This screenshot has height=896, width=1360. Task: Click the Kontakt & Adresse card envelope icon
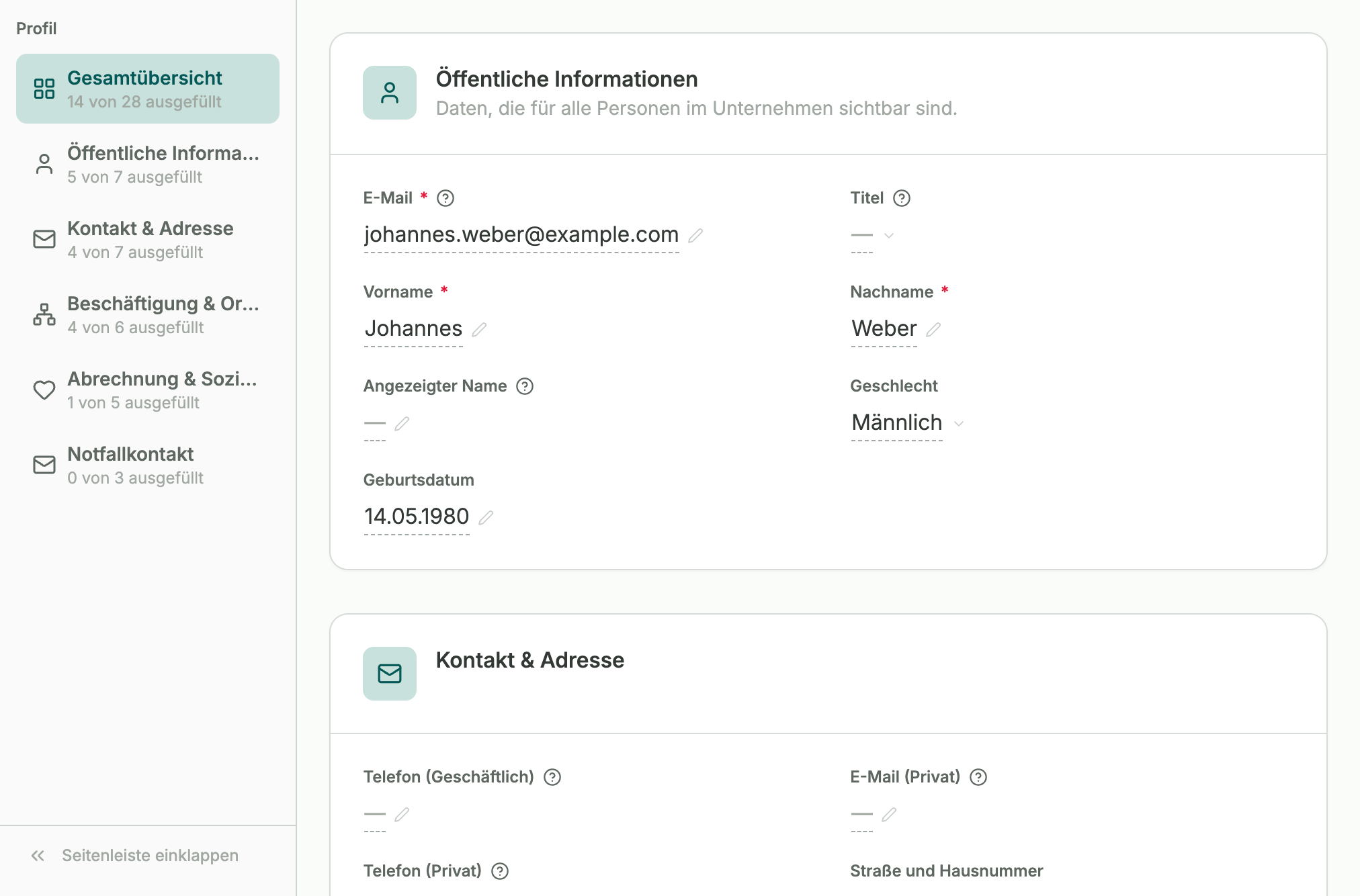tap(390, 674)
